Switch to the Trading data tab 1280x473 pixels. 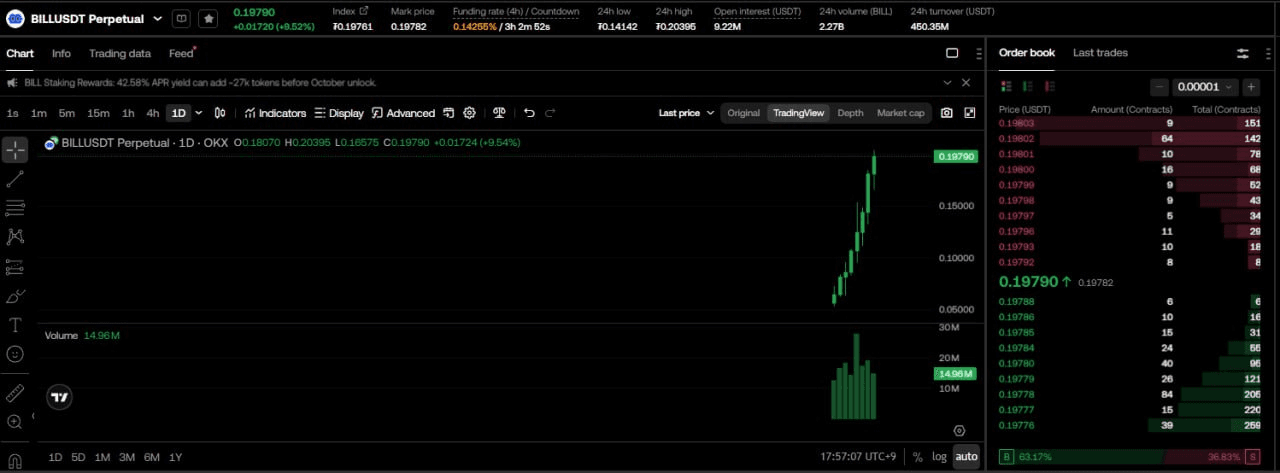point(120,53)
